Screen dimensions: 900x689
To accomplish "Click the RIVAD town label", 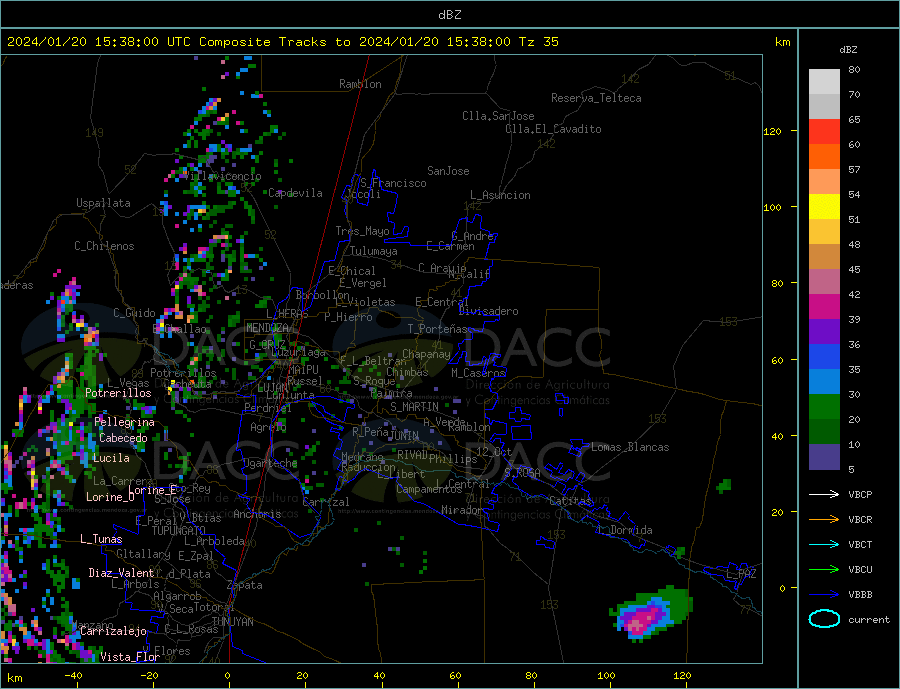I will click(412, 454).
